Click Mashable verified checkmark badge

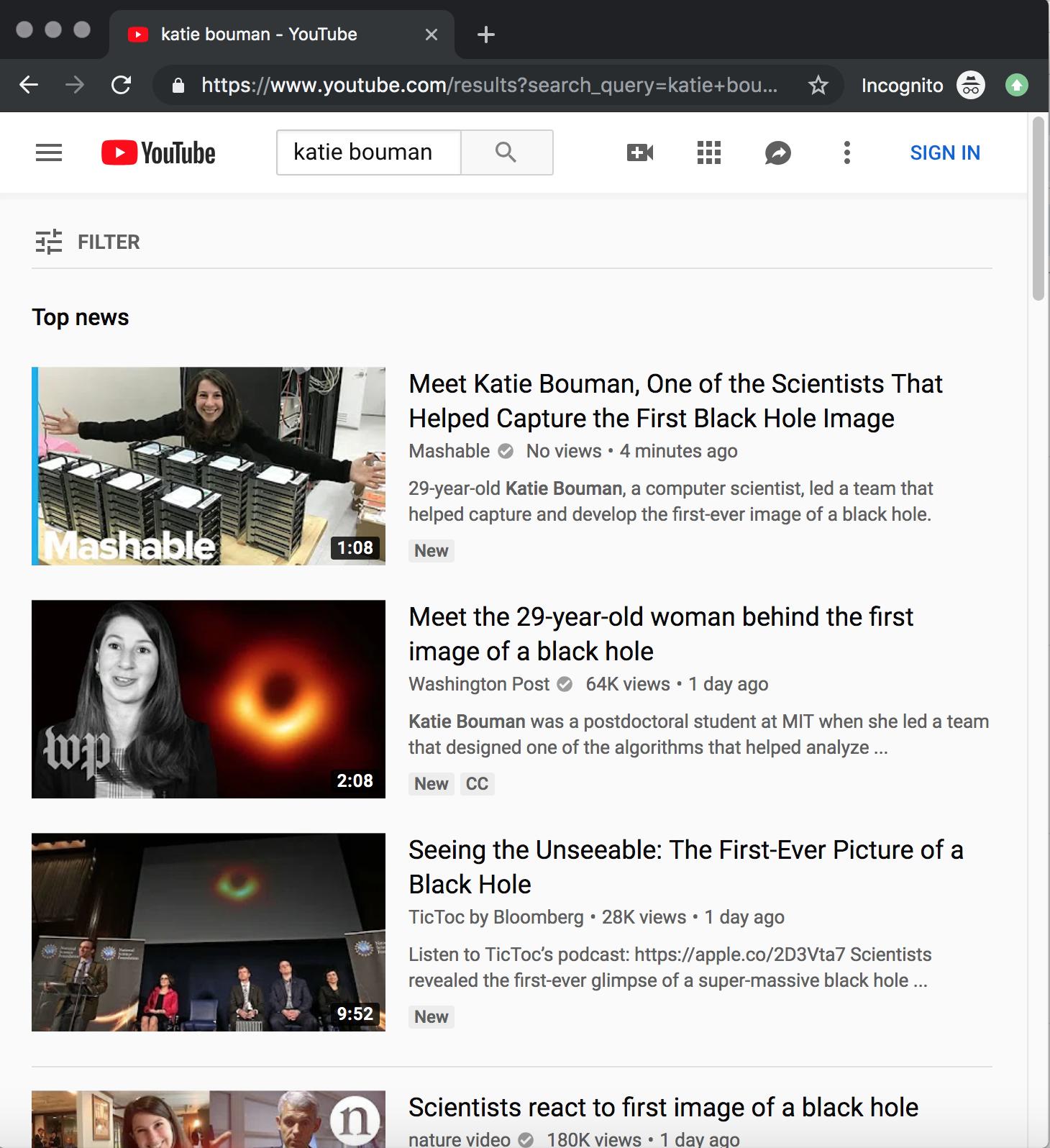[x=506, y=451]
